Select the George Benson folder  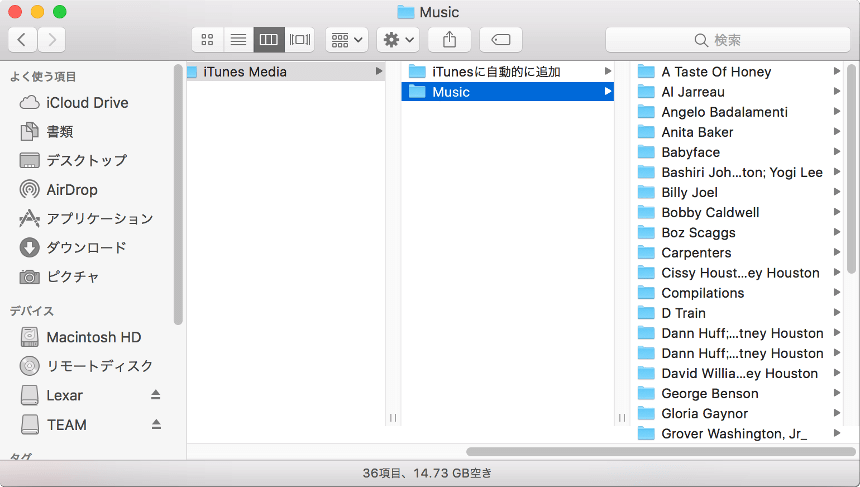point(711,393)
